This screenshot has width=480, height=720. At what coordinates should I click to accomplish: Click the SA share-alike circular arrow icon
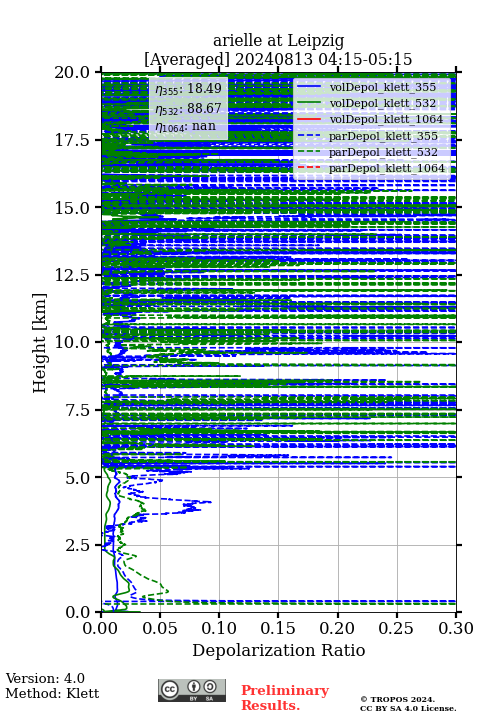pos(210,687)
